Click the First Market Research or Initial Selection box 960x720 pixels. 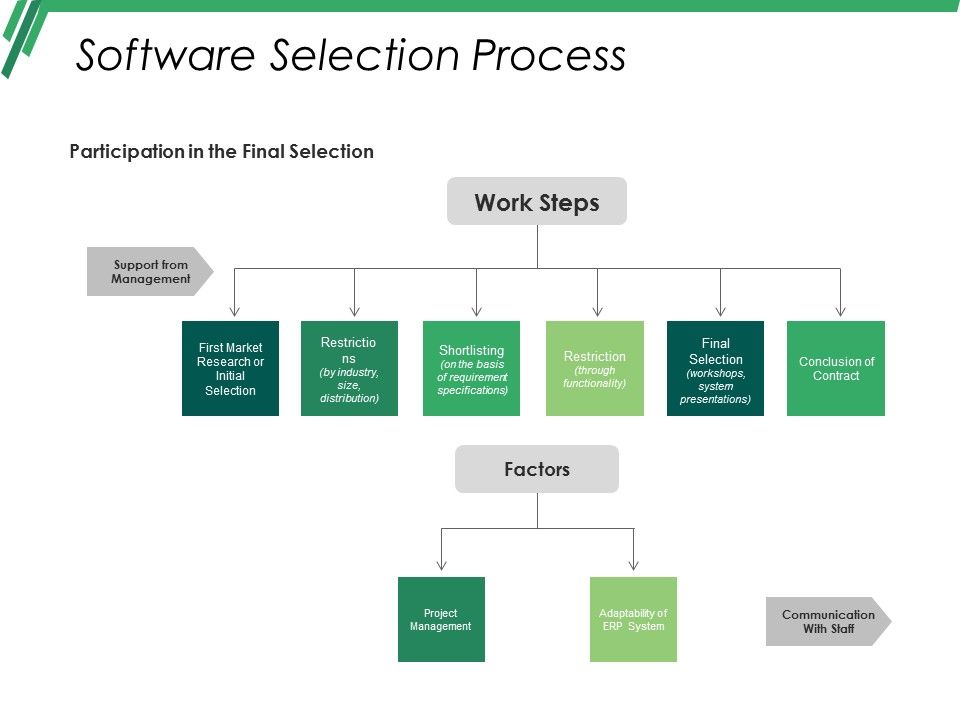click(x=230, y=369)
